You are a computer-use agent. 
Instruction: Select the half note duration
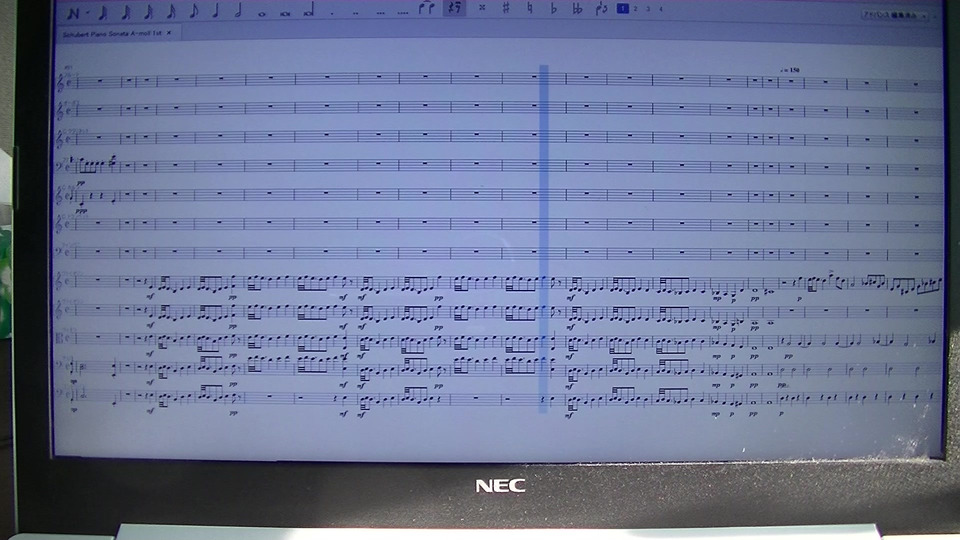239,10
